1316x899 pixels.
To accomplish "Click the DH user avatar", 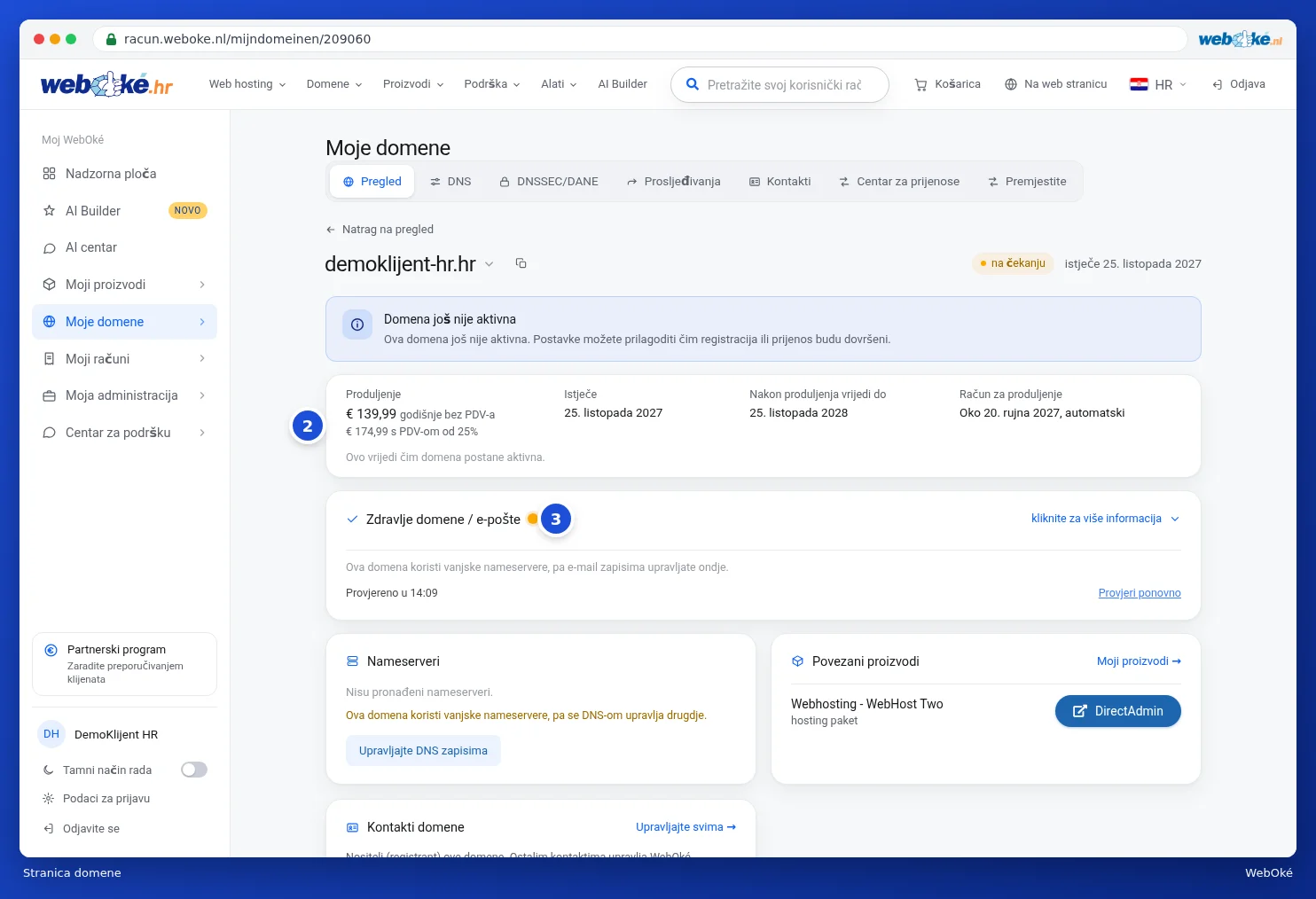I will (x=51, y=734).
